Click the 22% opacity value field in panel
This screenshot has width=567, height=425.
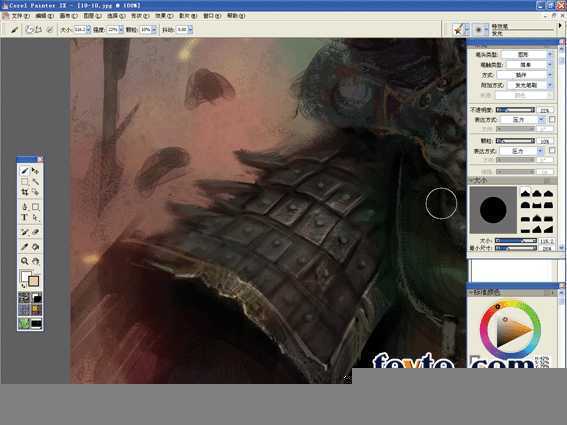coord(546,110)
